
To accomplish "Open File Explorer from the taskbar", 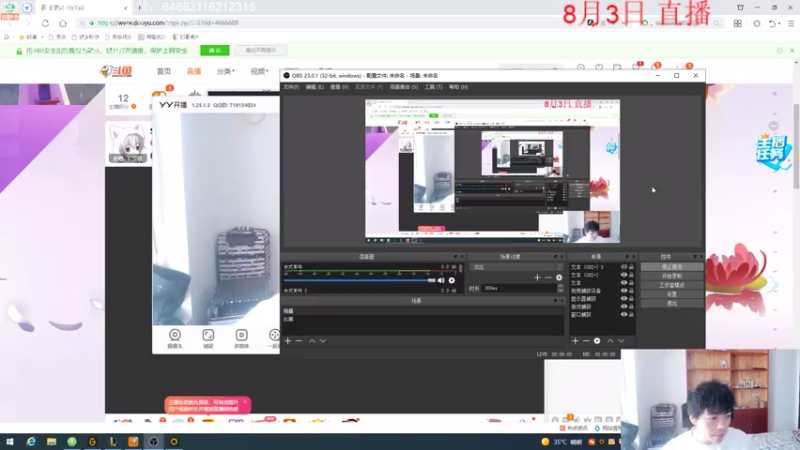I will 51,441.
